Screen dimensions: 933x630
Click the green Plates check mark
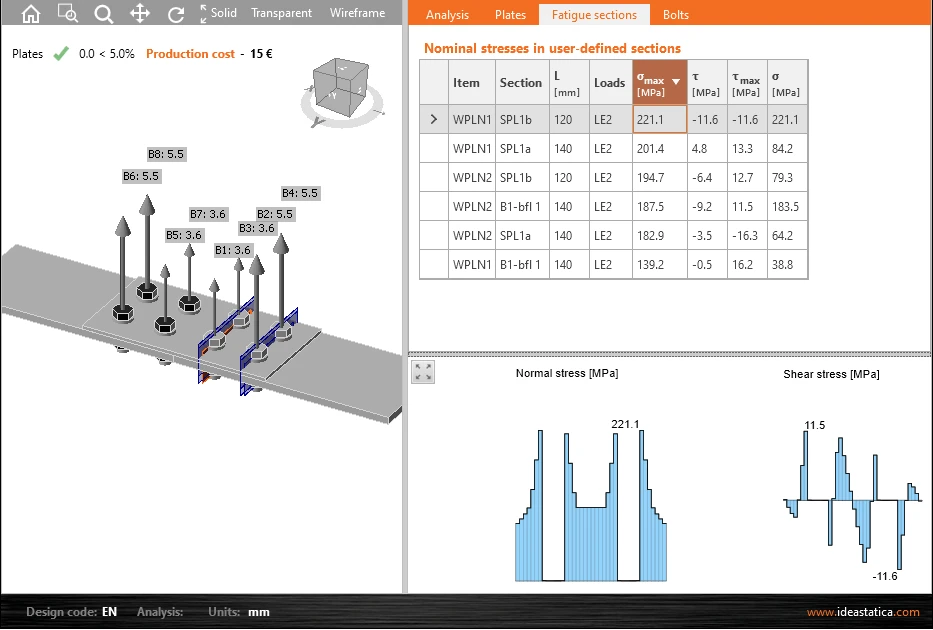click(61, 54)
